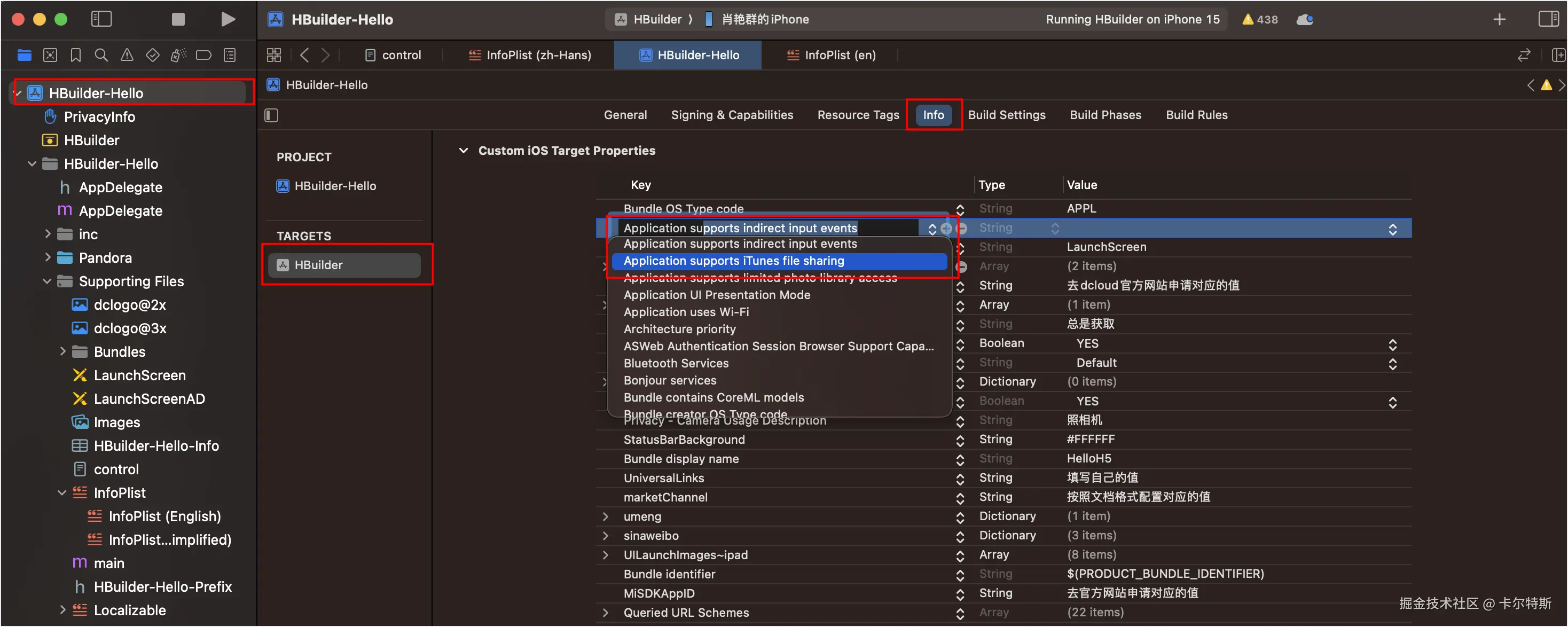Image resolution: width=1568 pixels, height=627 pixels.
Task: Open Boolean YES value dropdown stepper
Action: point(1392,344)
